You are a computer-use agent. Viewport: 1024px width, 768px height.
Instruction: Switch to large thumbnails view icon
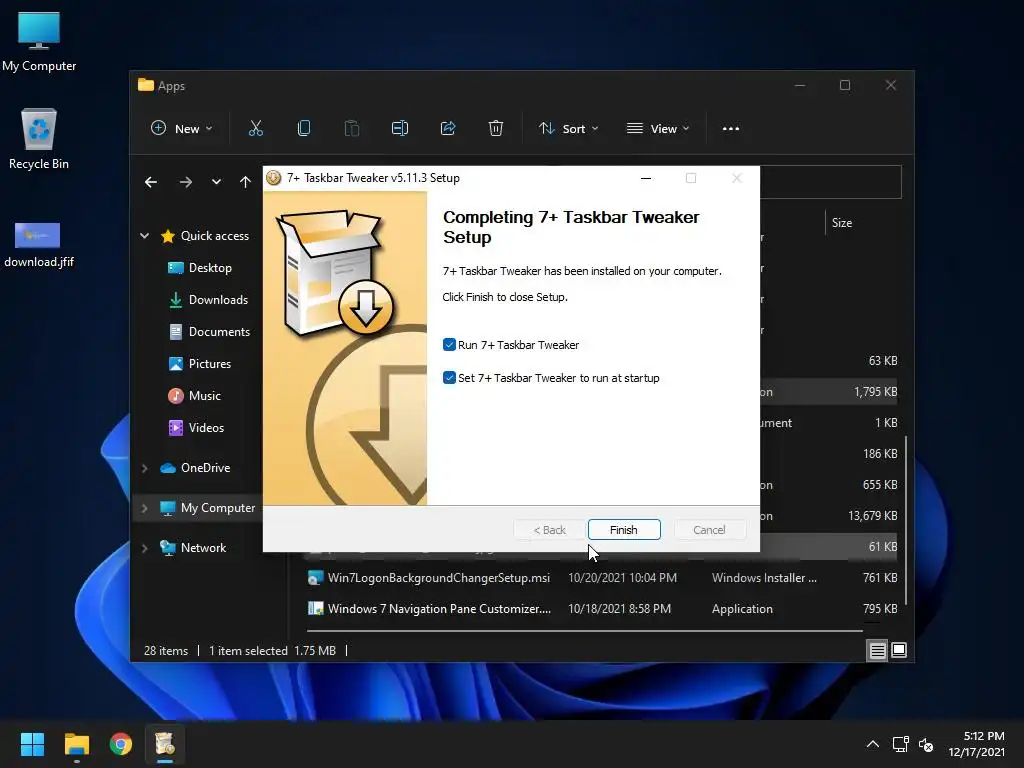(x=899, y=650)
